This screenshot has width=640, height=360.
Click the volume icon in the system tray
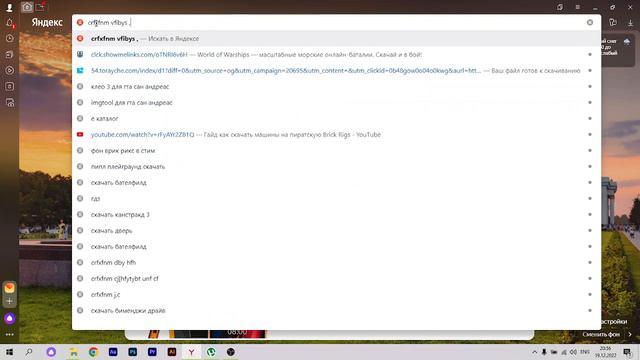coord(573,352)
